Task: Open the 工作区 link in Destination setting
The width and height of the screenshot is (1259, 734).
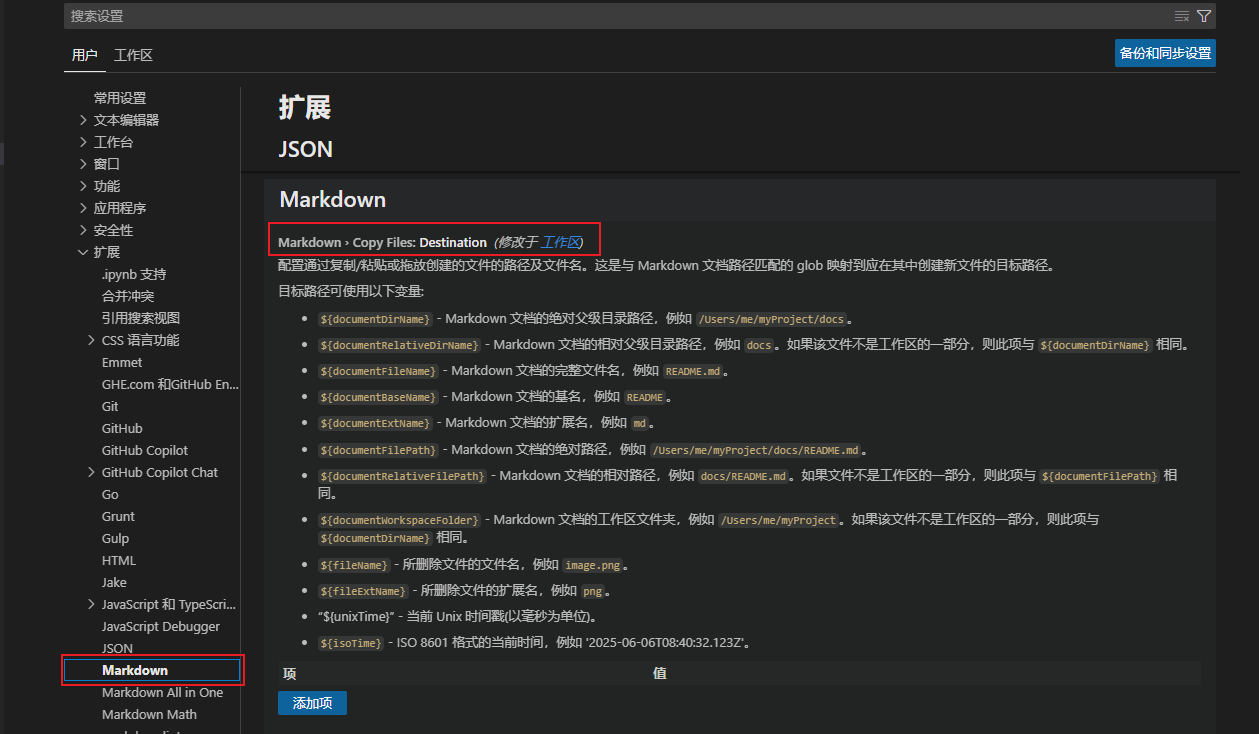Action: pyautogui.click(x=560, y=242)
